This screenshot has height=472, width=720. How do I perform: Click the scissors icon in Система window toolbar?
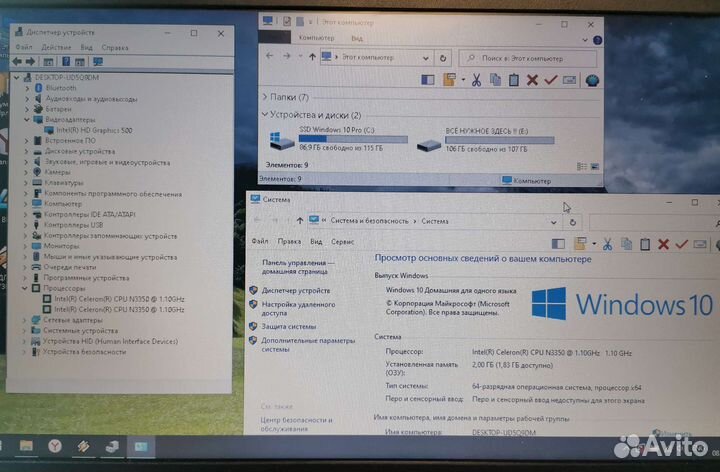click(608, 244)
